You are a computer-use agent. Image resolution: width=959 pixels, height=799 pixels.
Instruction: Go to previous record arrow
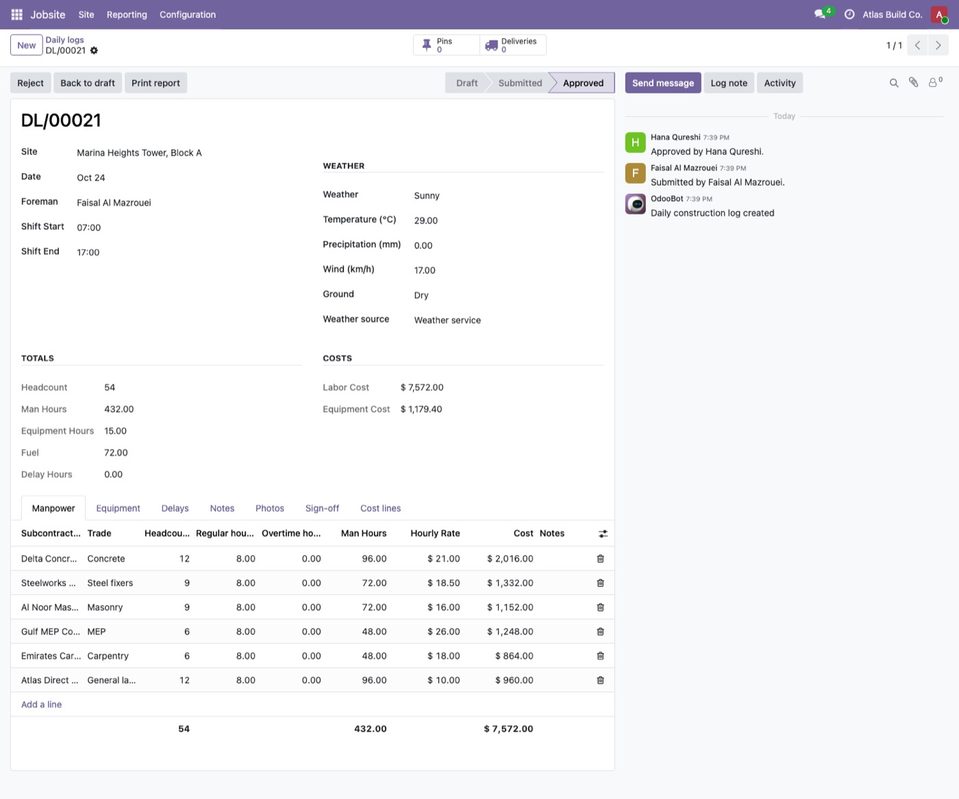pos(917,45)
